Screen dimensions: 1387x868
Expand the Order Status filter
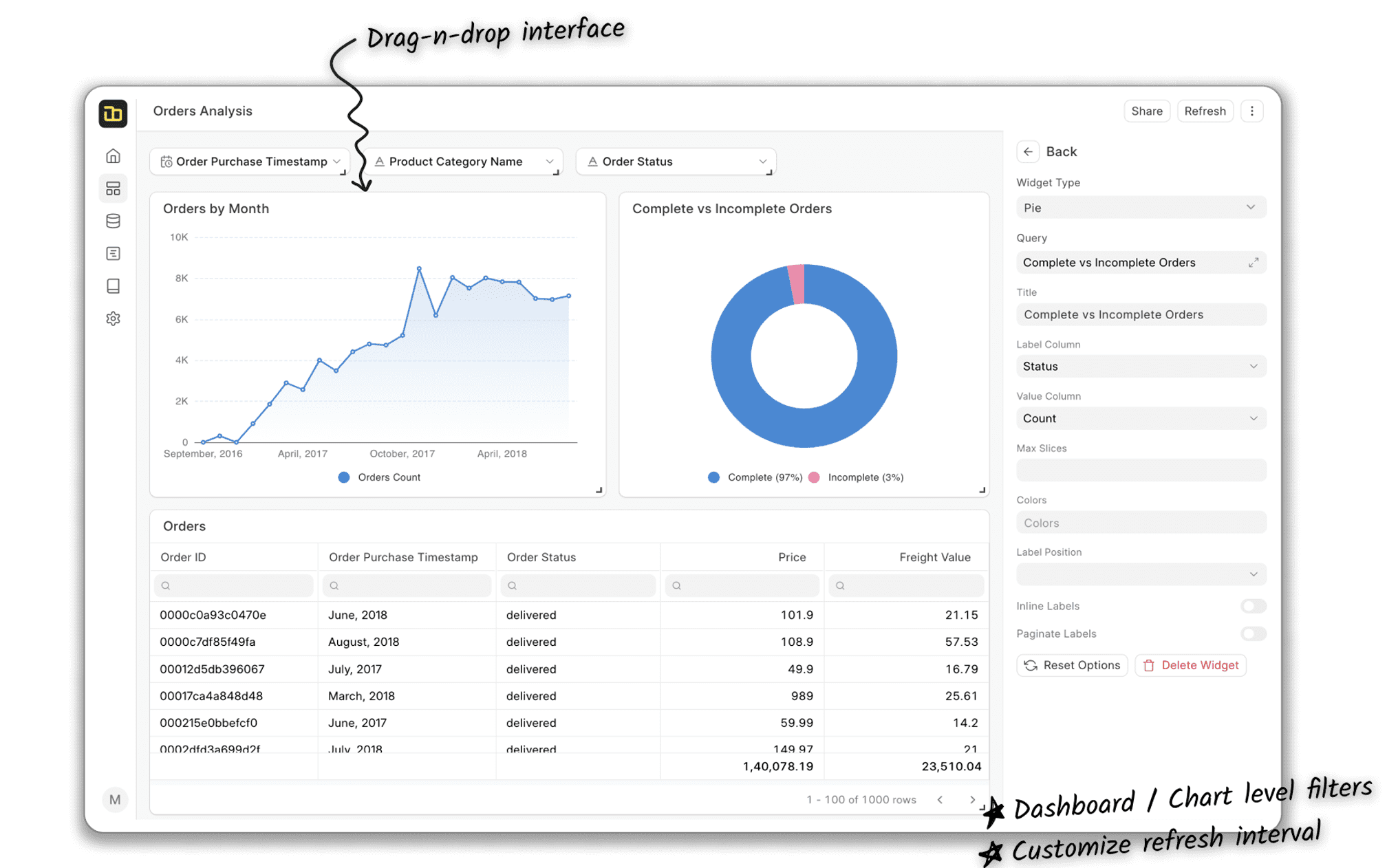pyautogui.click(x=676, y=162)
